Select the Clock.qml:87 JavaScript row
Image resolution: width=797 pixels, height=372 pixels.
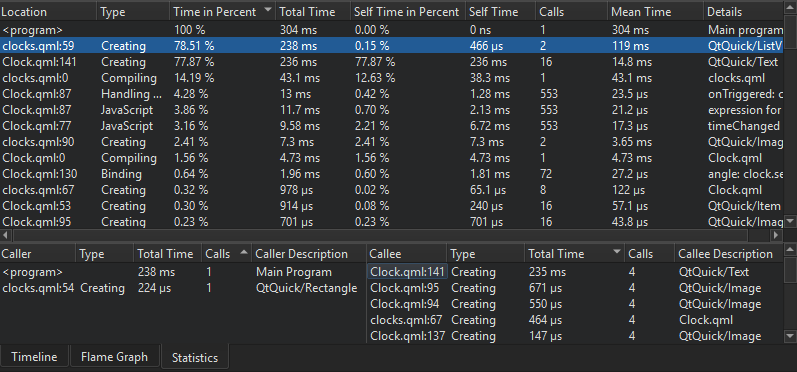click(392, 110)
